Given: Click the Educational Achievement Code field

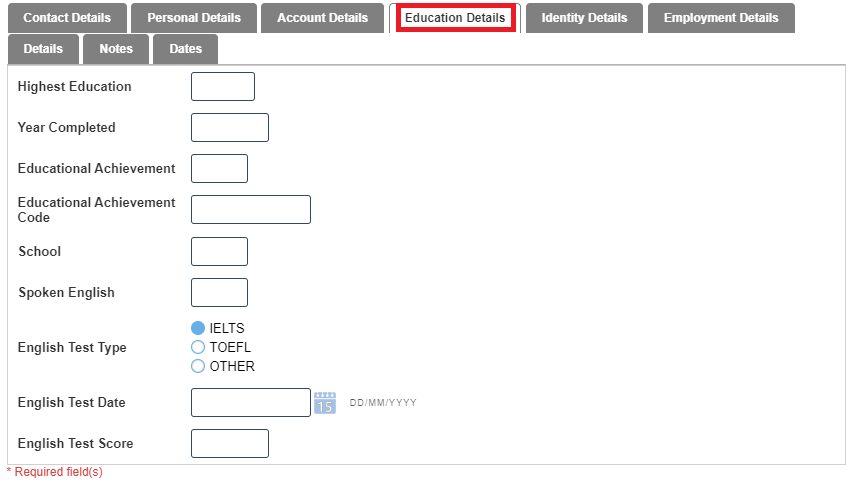Looking at the screenshot, I should click(250, 210).
